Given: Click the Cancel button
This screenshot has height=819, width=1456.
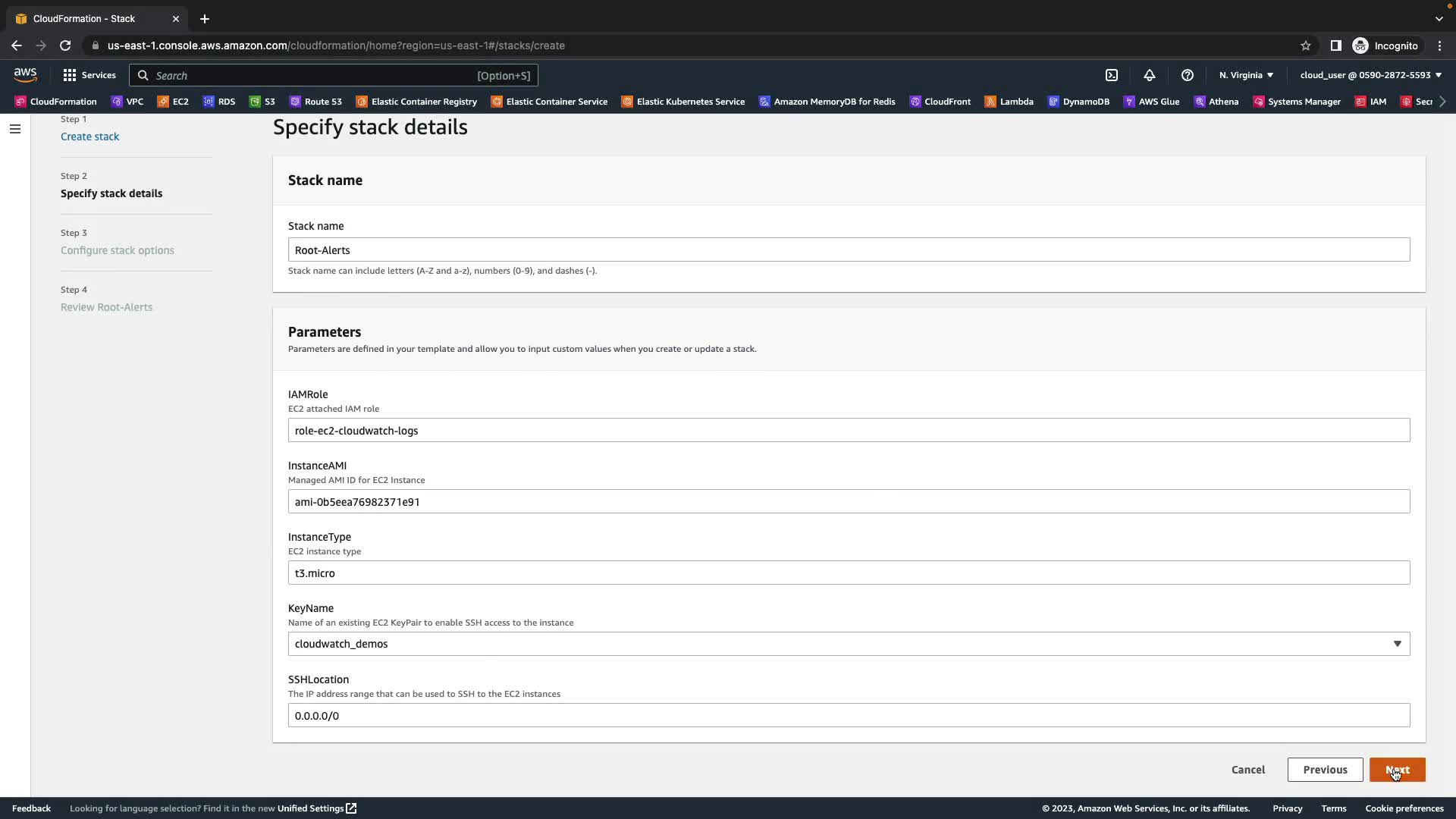Looking at the screenshot, I should (x=1247, y=770).
